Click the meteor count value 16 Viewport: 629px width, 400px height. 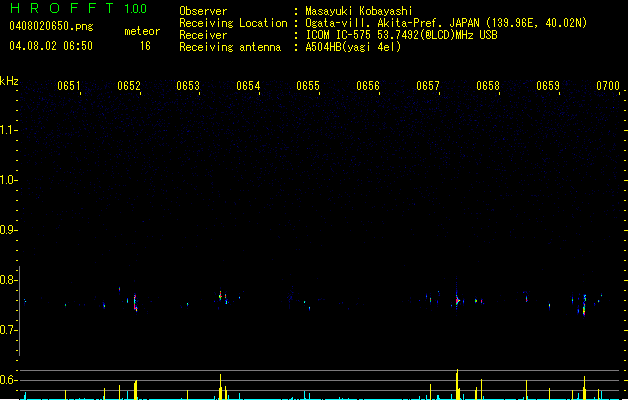[x=145, y=46]
